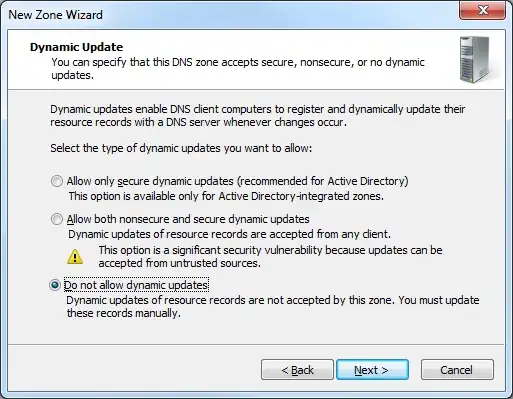Click the 'Select the type of dynamic updates' prompt
513x399 pixels.
181,148
